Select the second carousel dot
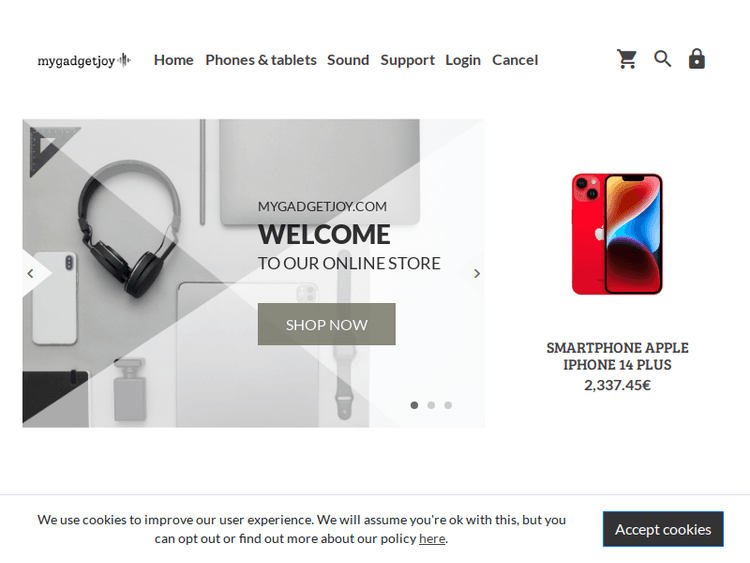 pos(431,405)
